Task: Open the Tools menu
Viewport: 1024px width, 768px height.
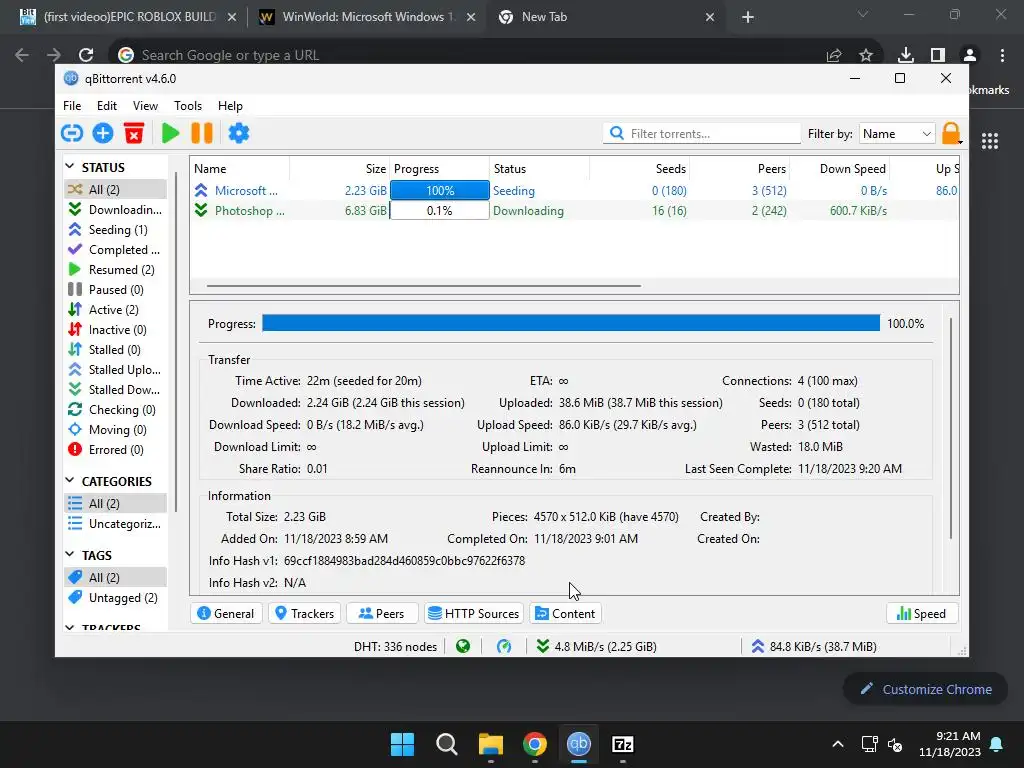Action: click(x=188, y=106)
